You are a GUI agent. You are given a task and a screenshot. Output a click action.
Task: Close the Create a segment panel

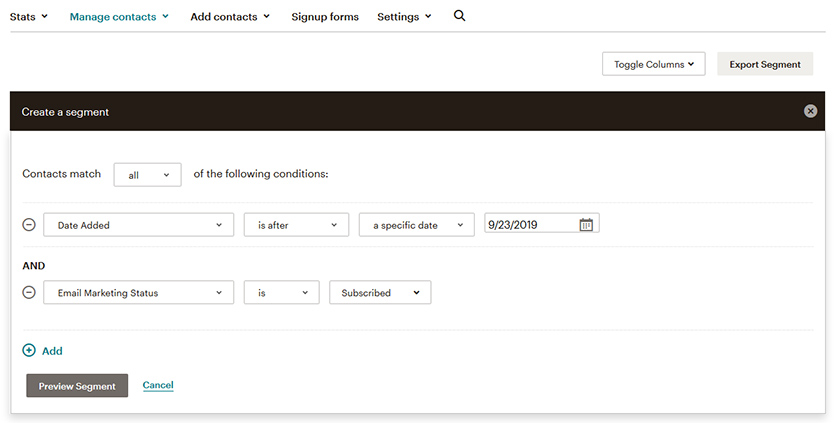click(x=810, y=111)
